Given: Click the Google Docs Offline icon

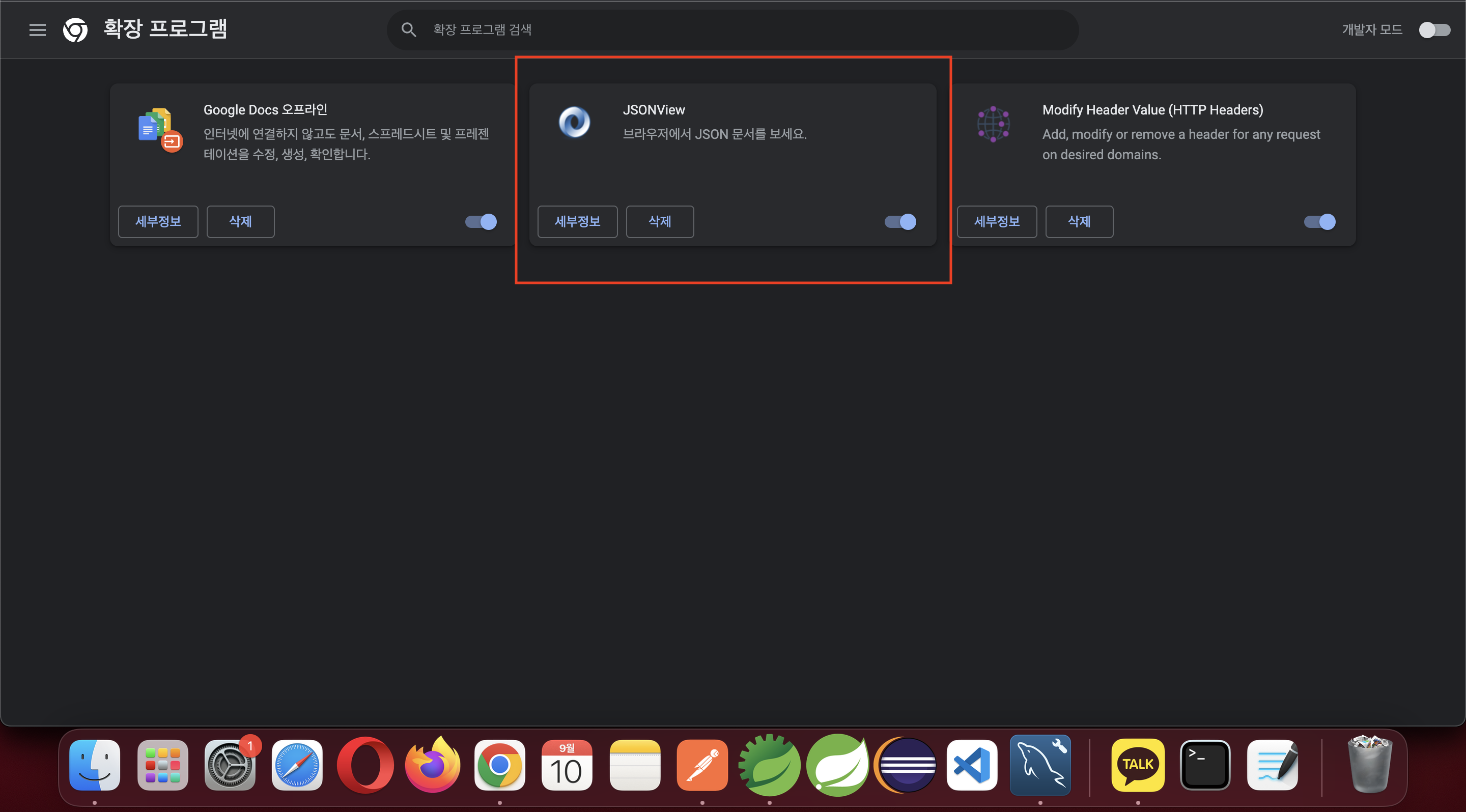Looking at the screenshot, I should coord(160,130).
